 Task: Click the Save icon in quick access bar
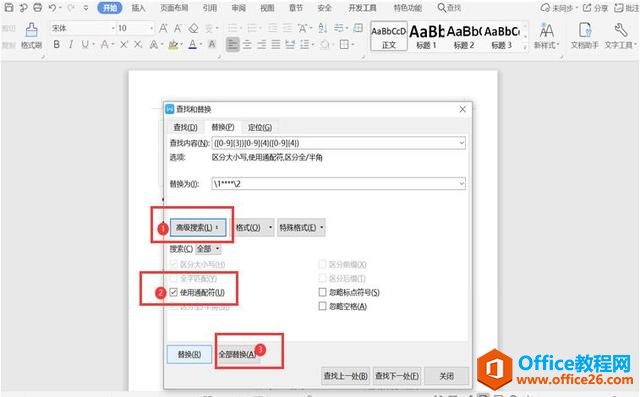pyautogui.click(x=9, y=7)
